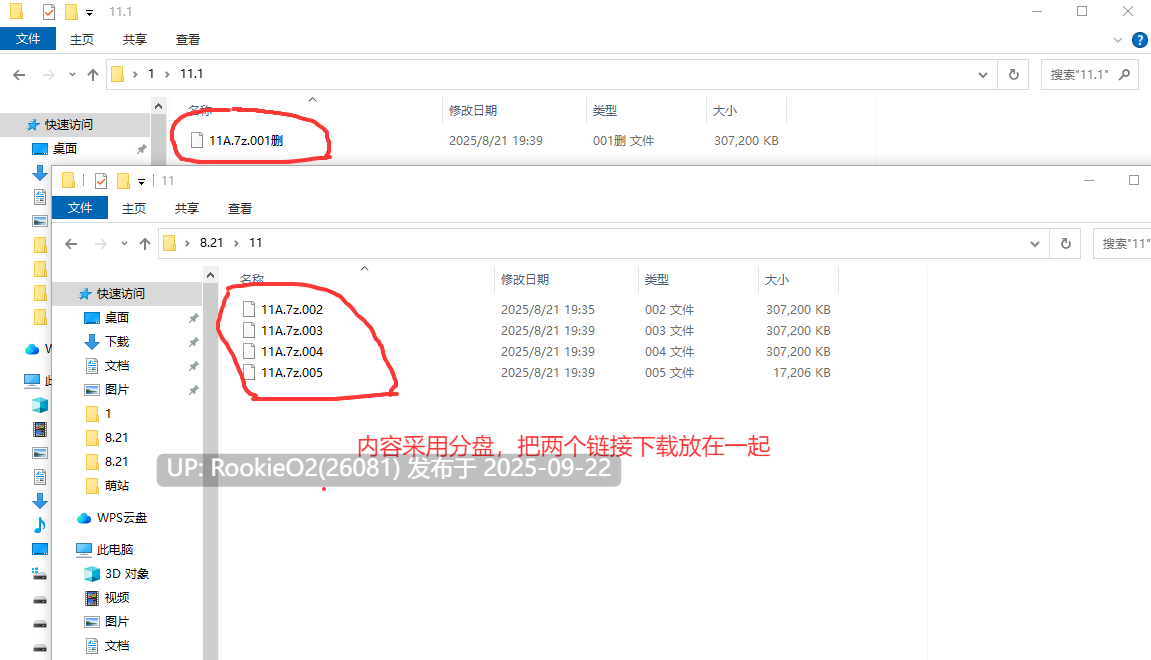Open the 共享 tab in the 11 window
Viewport: 1151px width, 660px height.
[x=186, y=208]
